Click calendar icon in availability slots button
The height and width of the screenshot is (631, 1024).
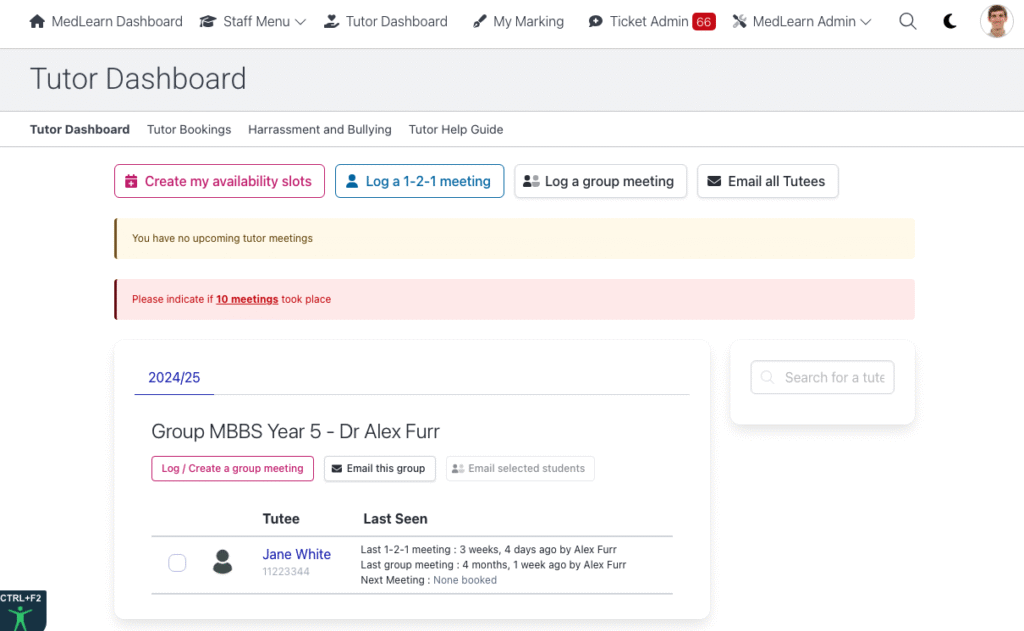[131, 181]
